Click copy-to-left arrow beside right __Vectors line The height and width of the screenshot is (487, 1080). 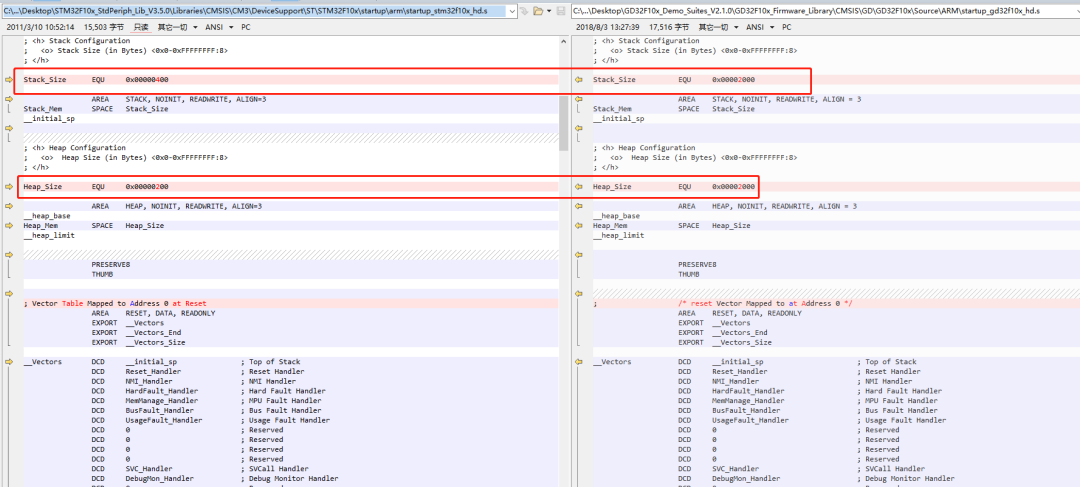pyautogui.click(x=579, y=362)
